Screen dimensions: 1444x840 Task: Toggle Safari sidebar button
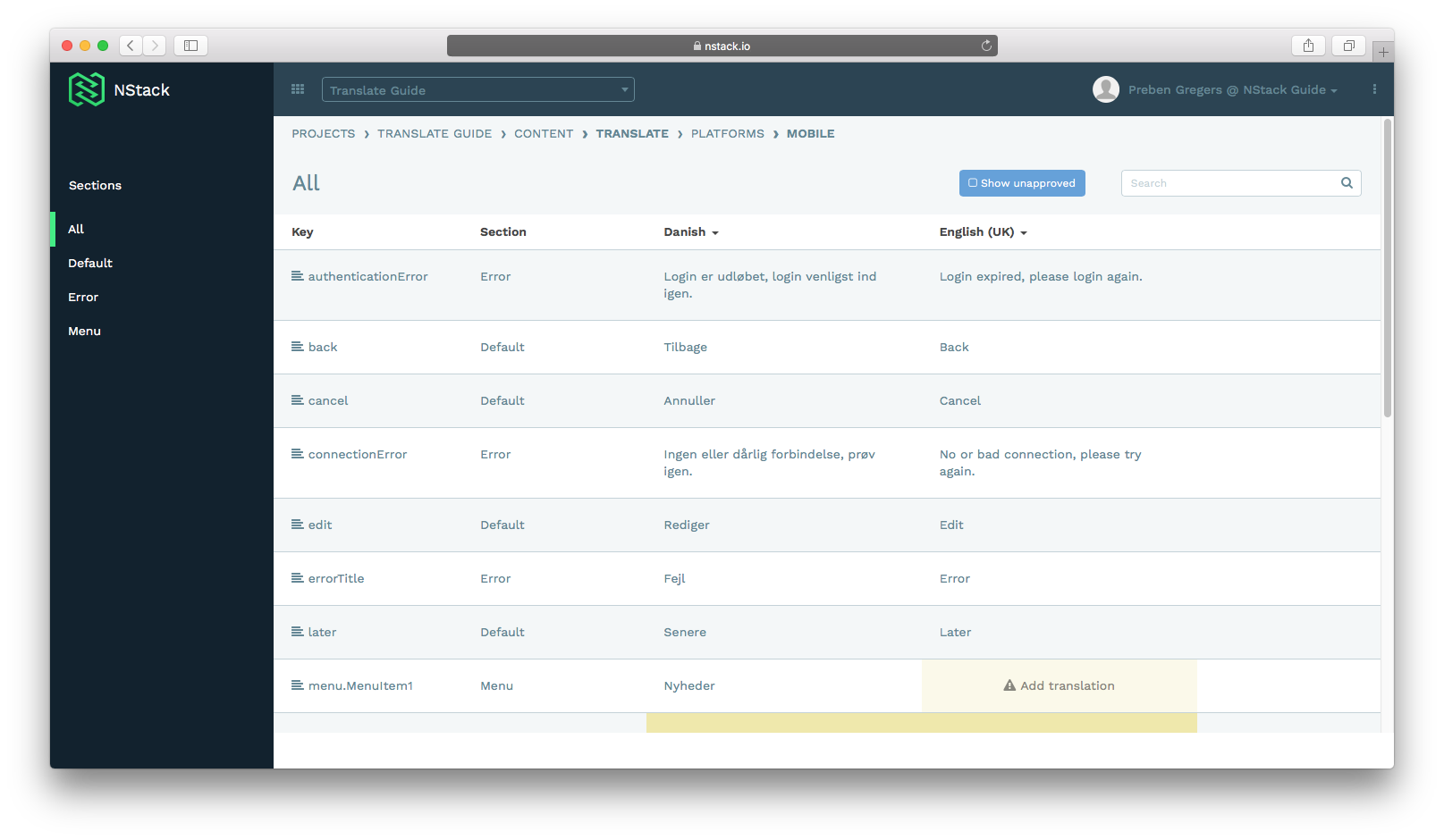click(x=190, y=46)
